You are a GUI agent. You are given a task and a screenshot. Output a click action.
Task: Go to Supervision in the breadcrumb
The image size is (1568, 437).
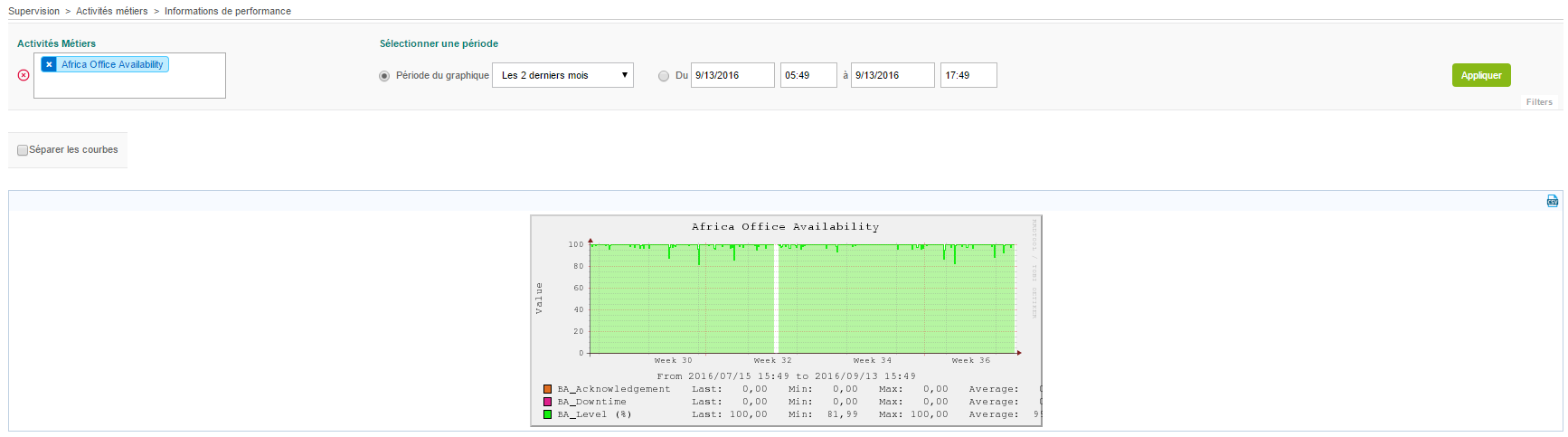pyautogui.click(x=33, y=11)
